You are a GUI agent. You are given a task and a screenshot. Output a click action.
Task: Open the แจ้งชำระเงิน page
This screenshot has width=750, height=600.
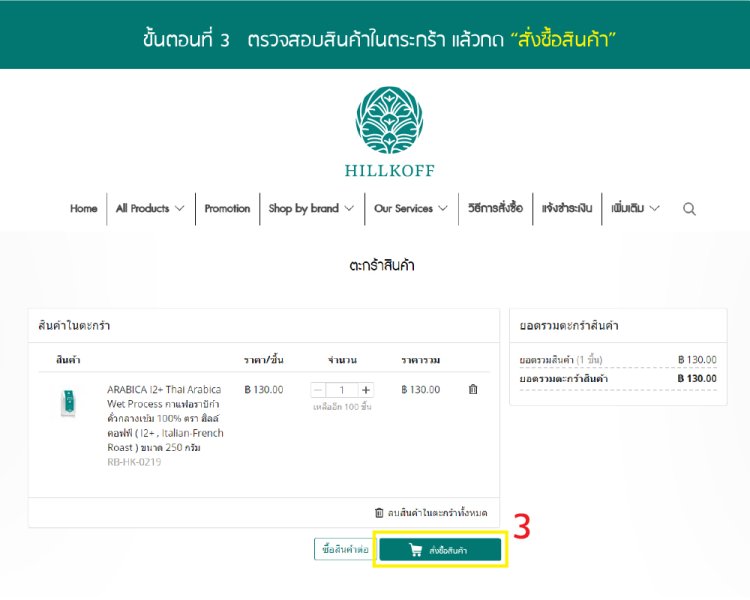coord(567,209)
